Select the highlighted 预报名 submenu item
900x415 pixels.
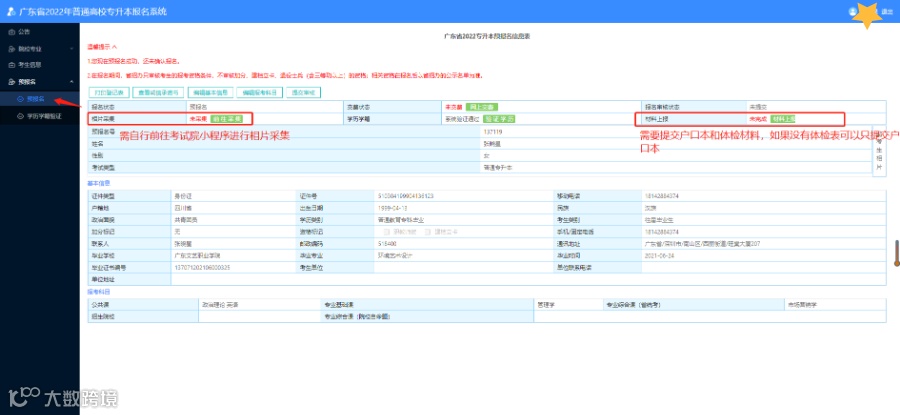[40, 99]
